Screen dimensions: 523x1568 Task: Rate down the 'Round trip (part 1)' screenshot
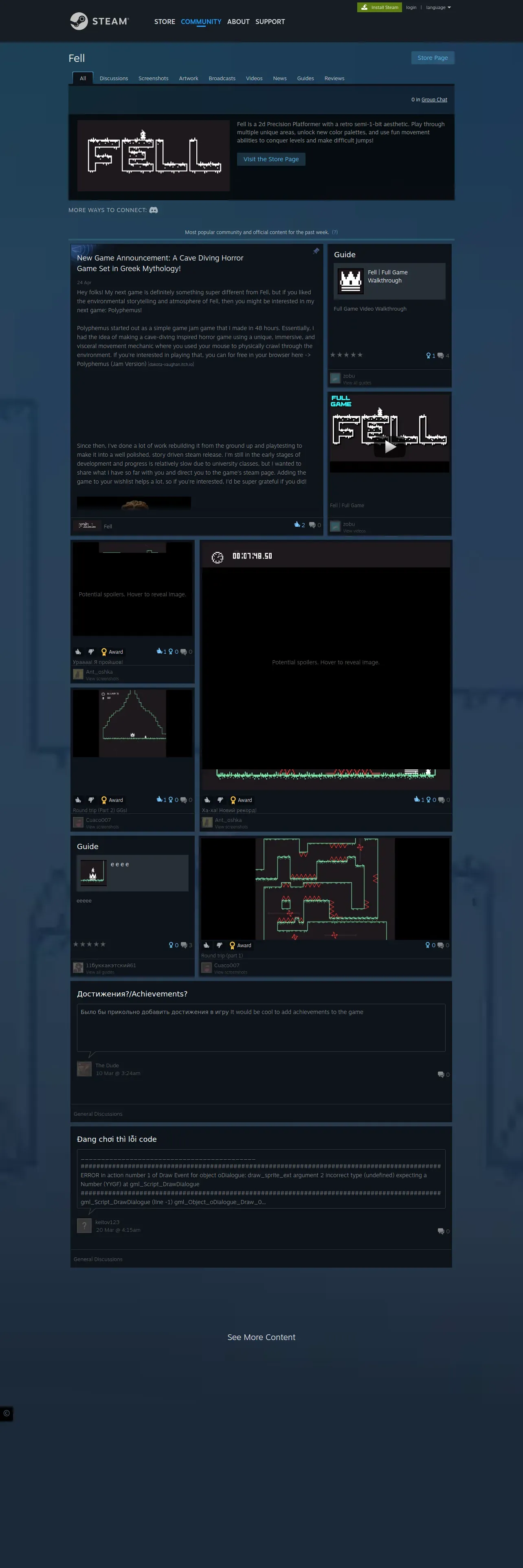click(219, 945)
